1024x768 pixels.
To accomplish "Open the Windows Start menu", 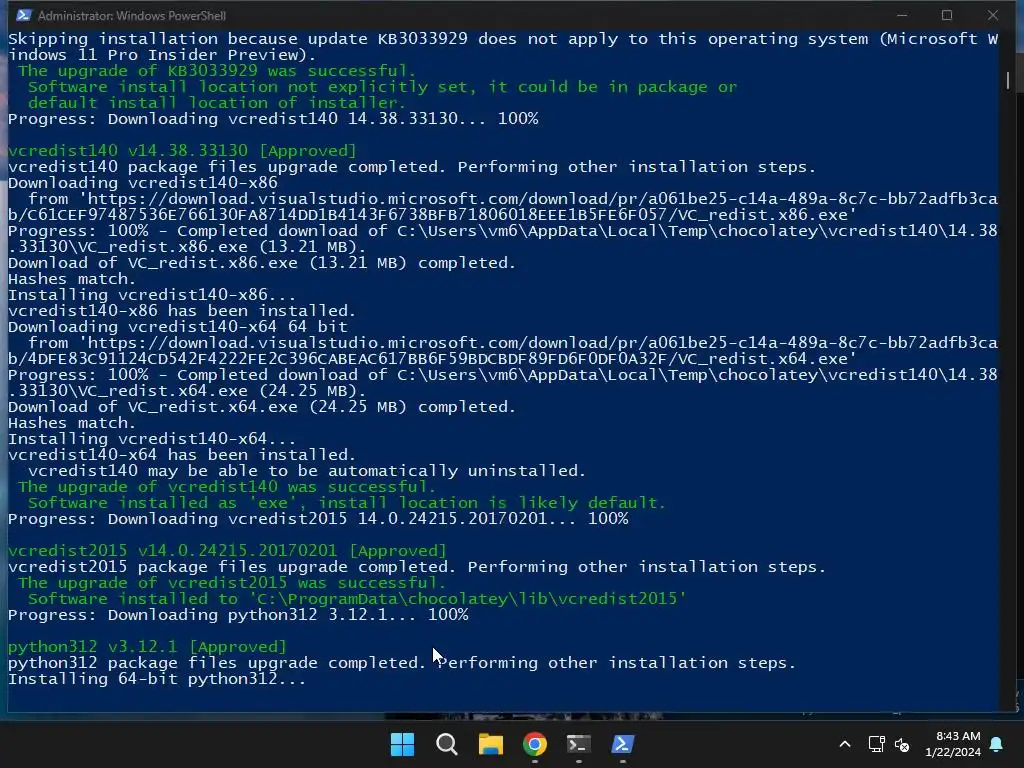I will tap(402, 744).
